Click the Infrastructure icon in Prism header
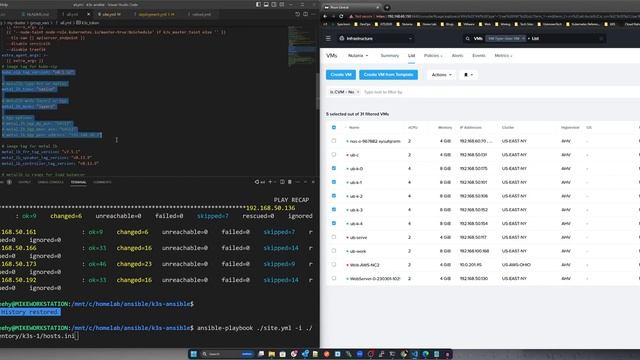Screen dimensions: 640x360 342,38
